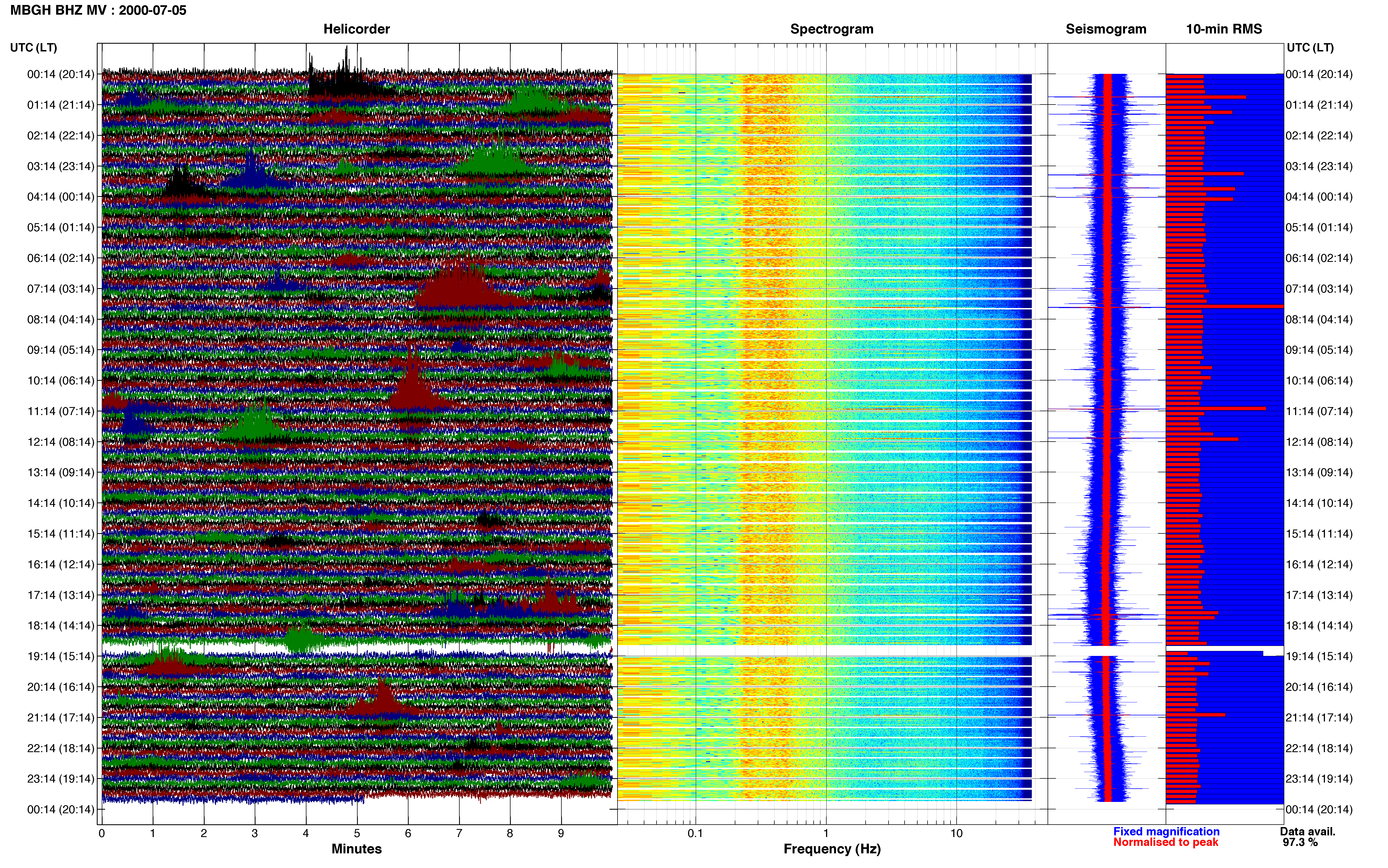Select the Helicorder panel heading
Viewport: 1388px width, 868px height.
[x=356, y=29]
